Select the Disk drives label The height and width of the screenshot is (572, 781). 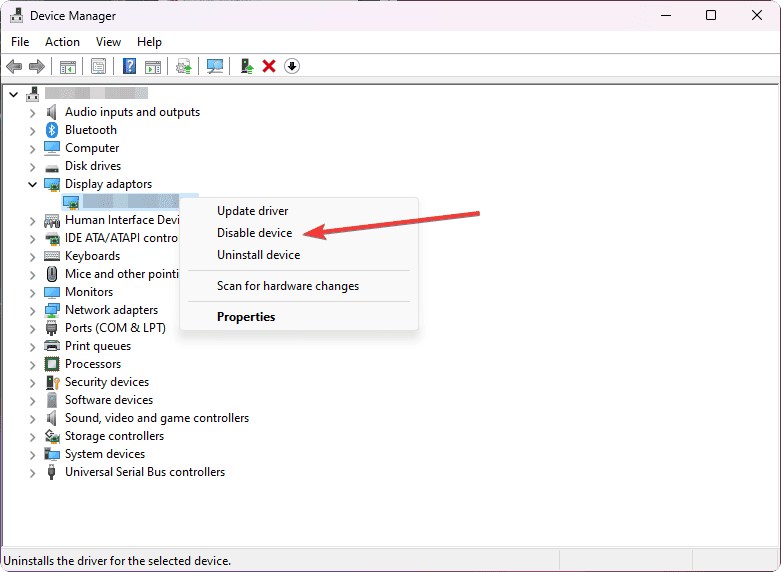pyautogui.click(x=93, y=166)
